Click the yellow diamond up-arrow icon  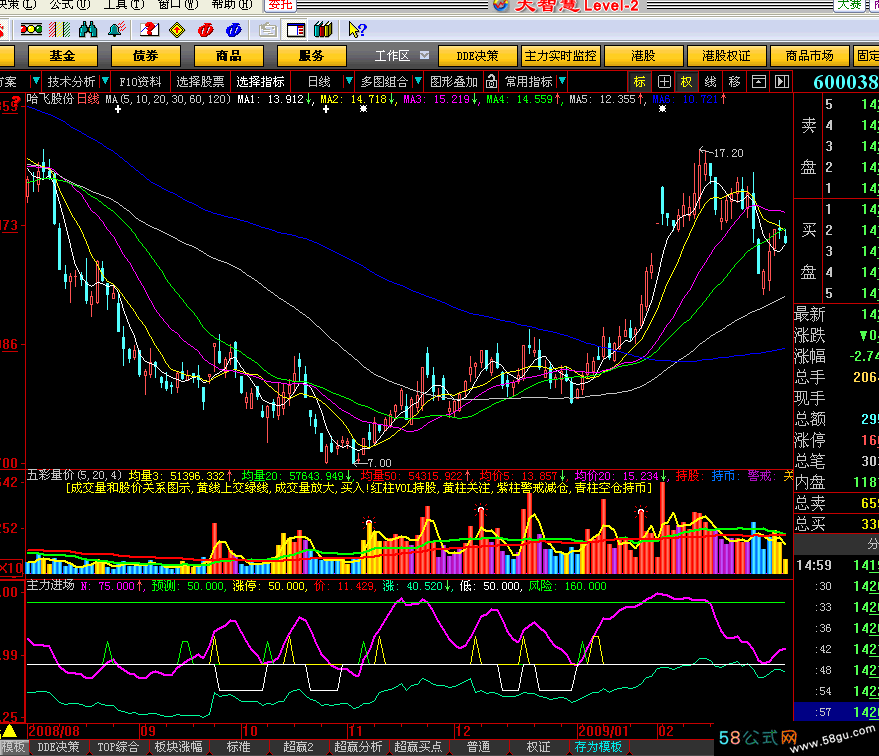click(177, 29)
